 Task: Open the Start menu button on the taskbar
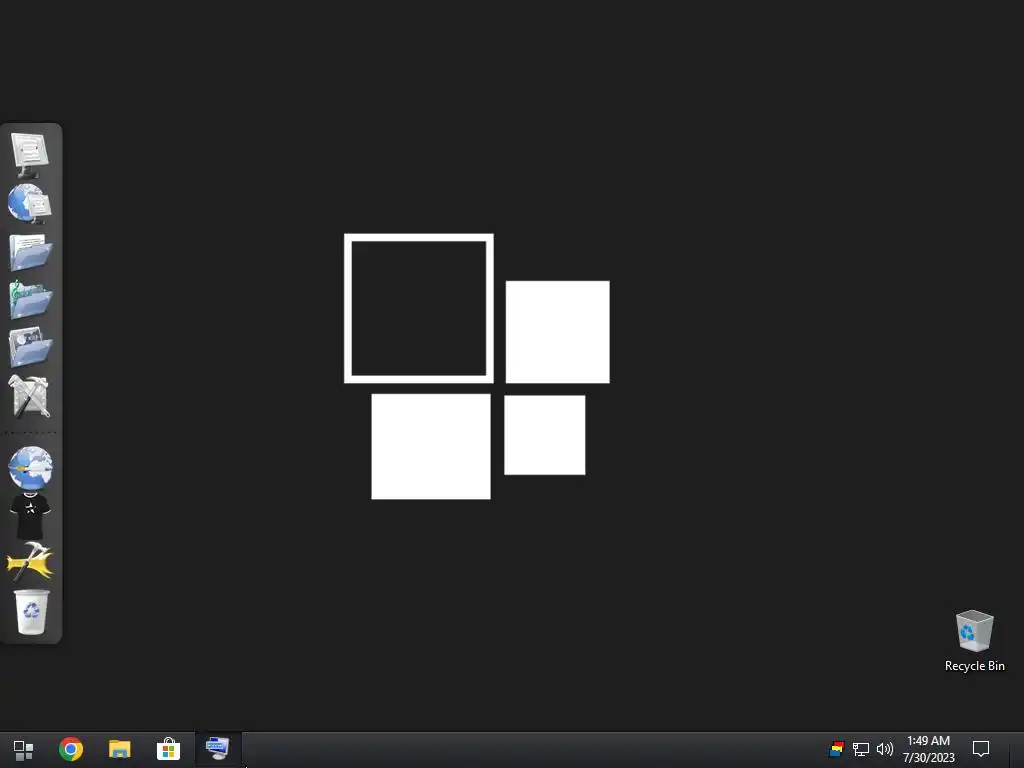click(x=24, y=749)
